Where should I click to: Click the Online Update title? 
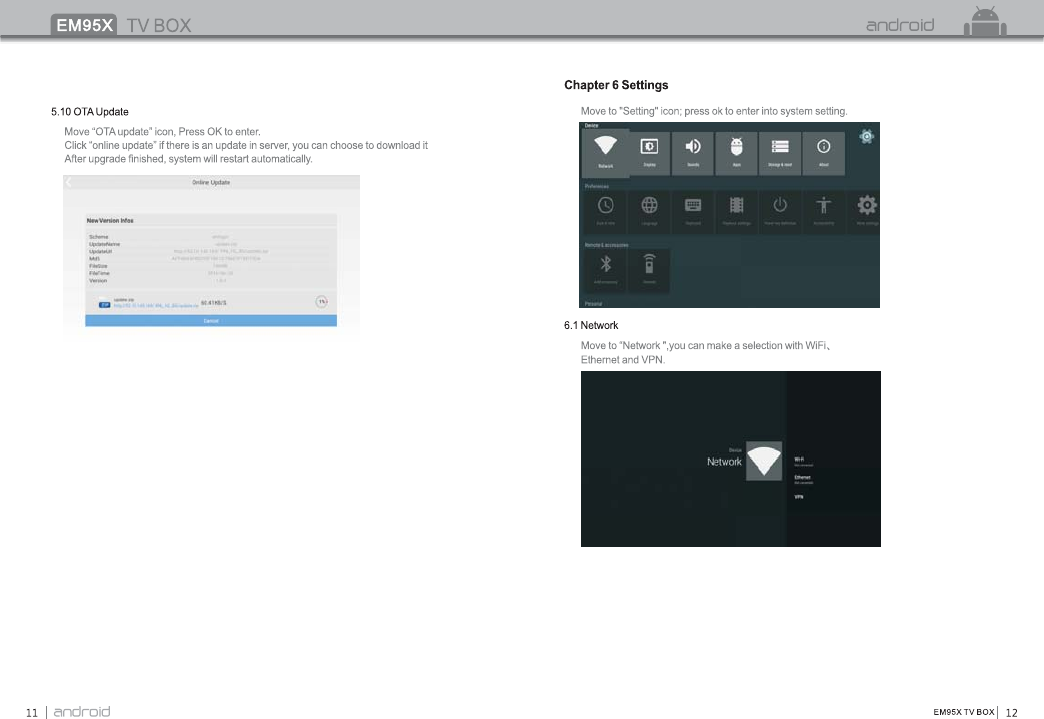pyautogui.click(x=211, y=182)
